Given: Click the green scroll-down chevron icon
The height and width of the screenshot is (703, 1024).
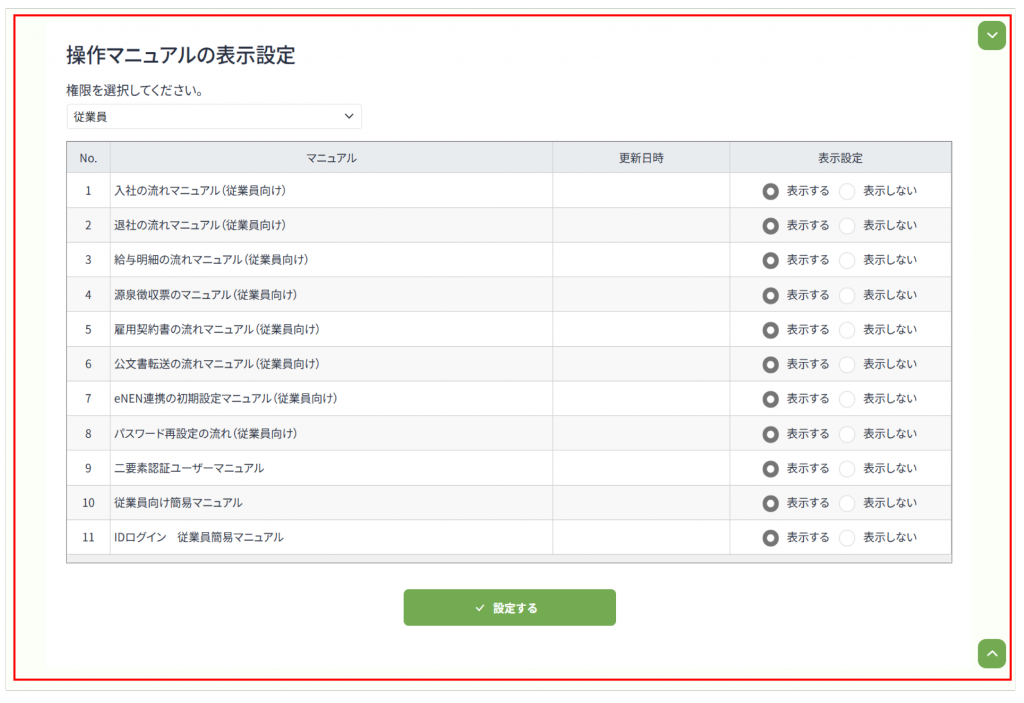Looking at the screenshot, I should [x=991, y=36].
